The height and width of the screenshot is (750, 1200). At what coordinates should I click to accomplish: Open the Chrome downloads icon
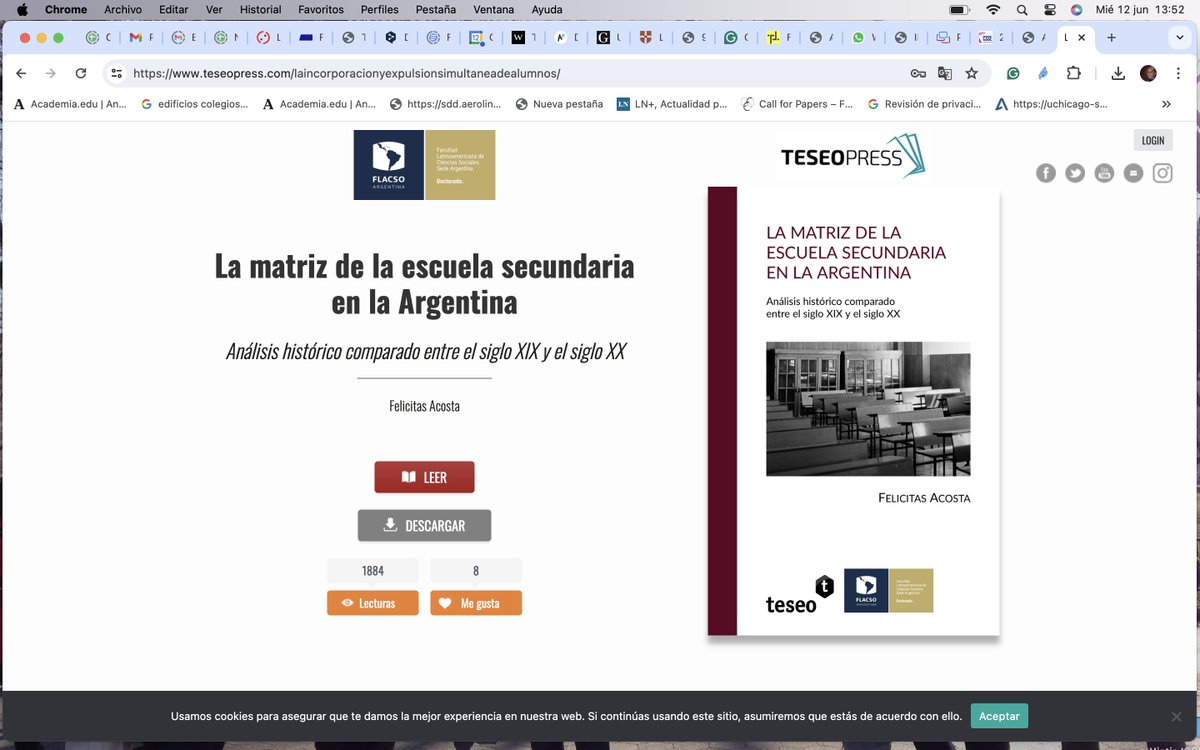(x=1118, y=73)
